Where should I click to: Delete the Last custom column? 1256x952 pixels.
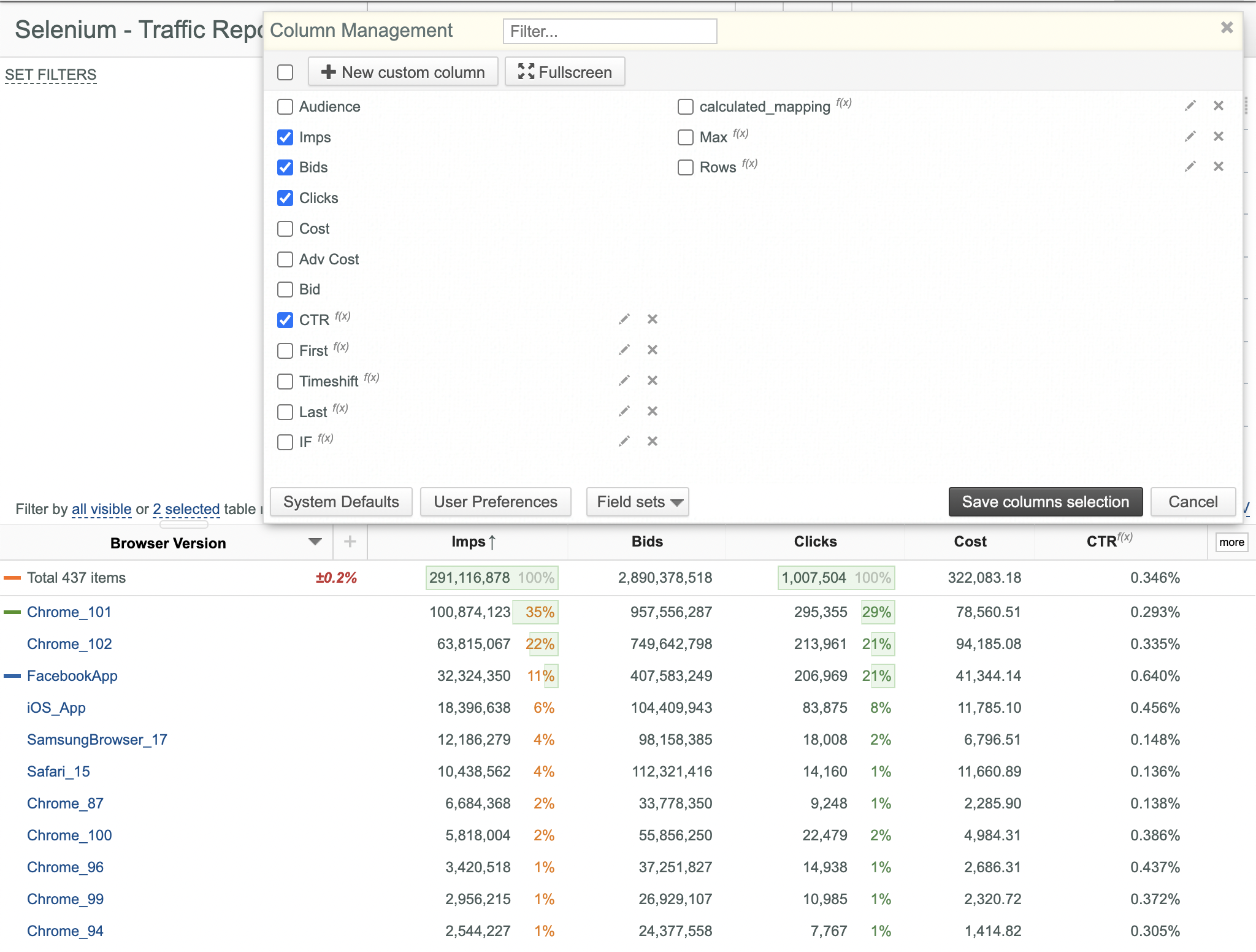653,411
